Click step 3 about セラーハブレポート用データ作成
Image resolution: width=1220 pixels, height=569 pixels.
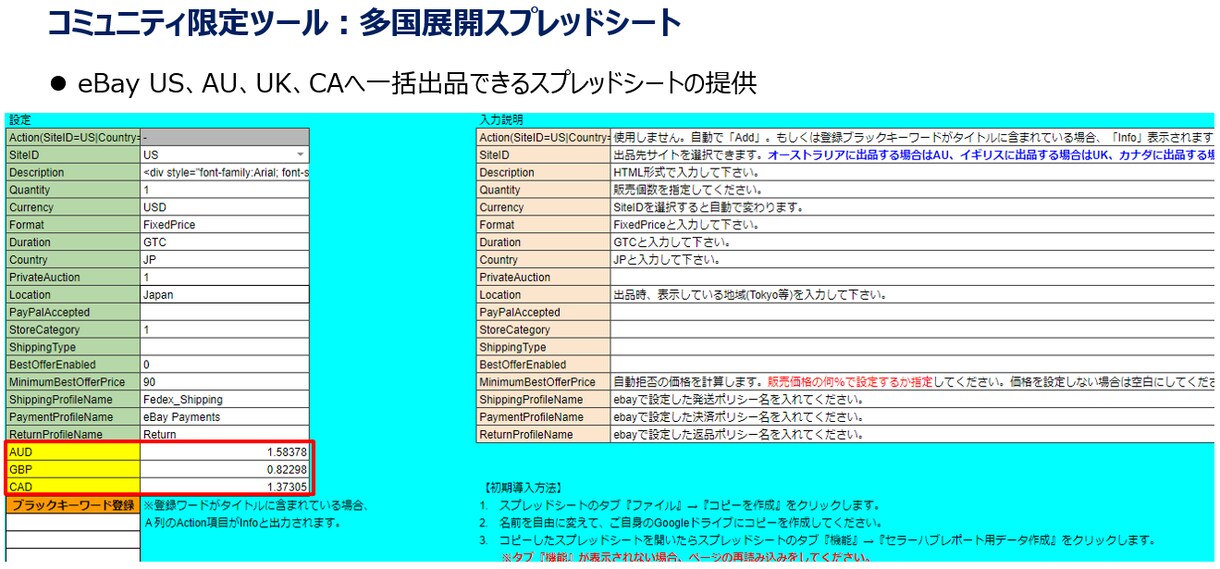point(817,540)
